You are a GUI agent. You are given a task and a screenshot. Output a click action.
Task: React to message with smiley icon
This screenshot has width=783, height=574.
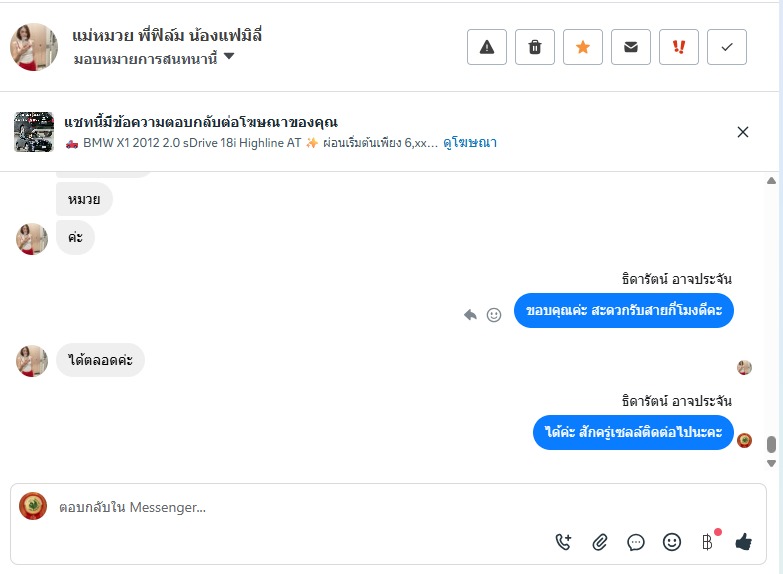pos(494,314)
